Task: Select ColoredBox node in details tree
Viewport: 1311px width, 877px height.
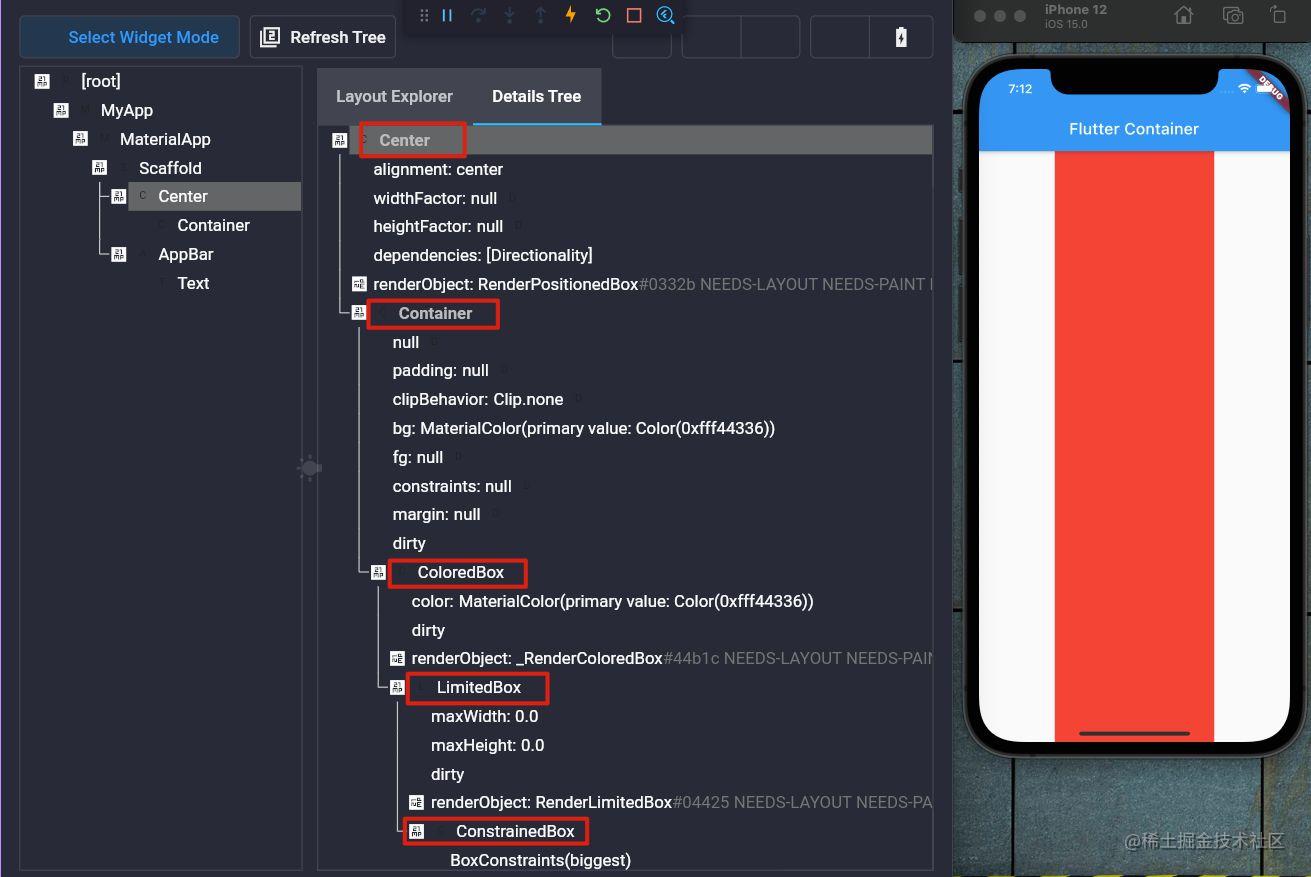Action: (460, 572)
